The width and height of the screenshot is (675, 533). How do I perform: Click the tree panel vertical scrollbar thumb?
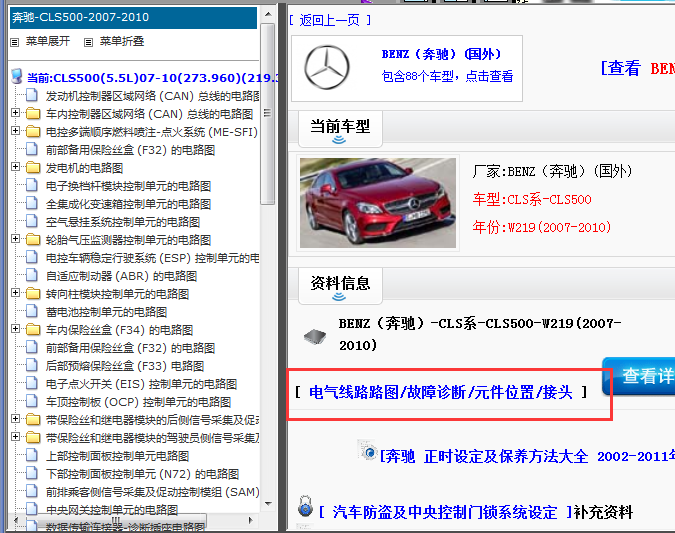(268, 114)
